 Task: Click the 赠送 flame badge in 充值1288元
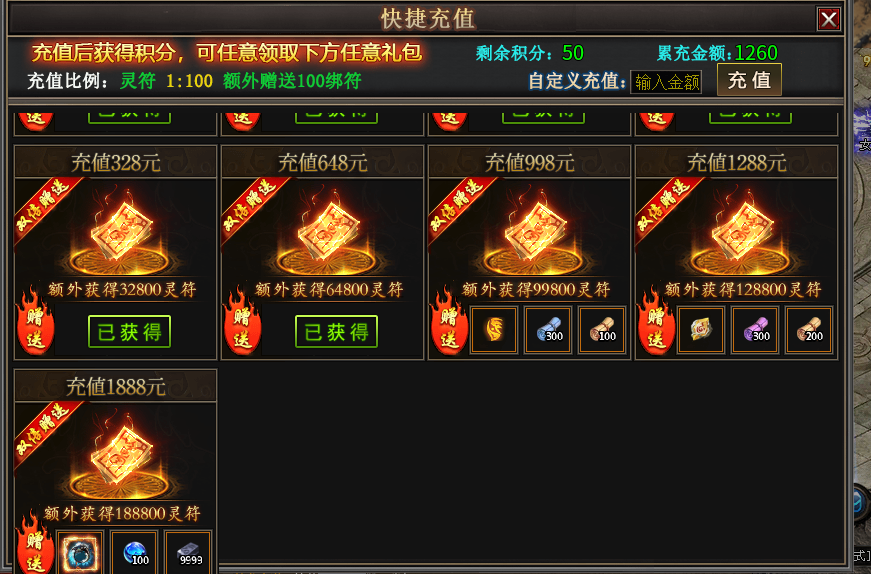[656, 320]
